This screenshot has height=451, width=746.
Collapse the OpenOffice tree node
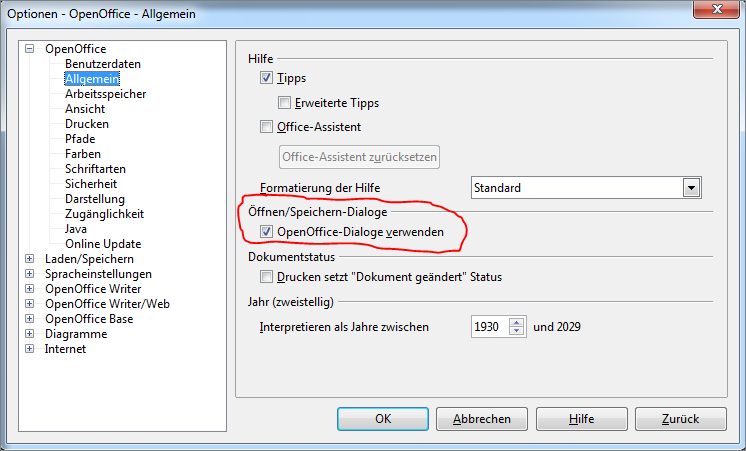pos(29,49)
